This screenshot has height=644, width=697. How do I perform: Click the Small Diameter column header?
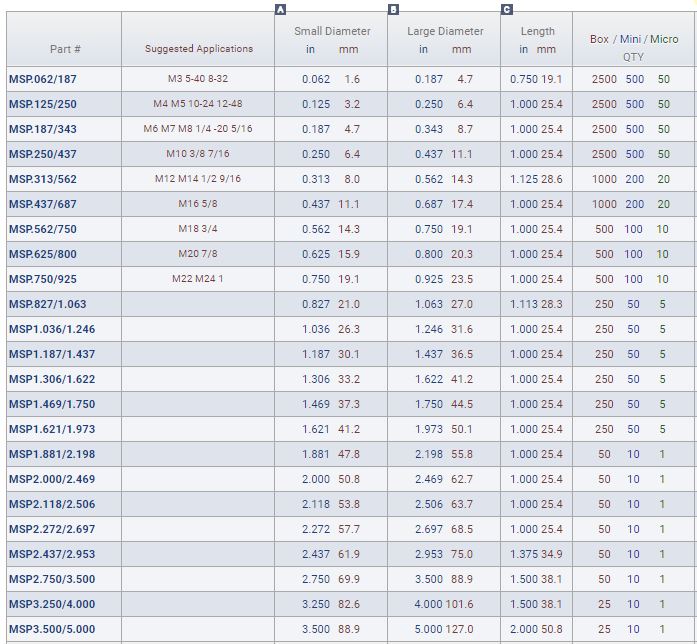332,31
